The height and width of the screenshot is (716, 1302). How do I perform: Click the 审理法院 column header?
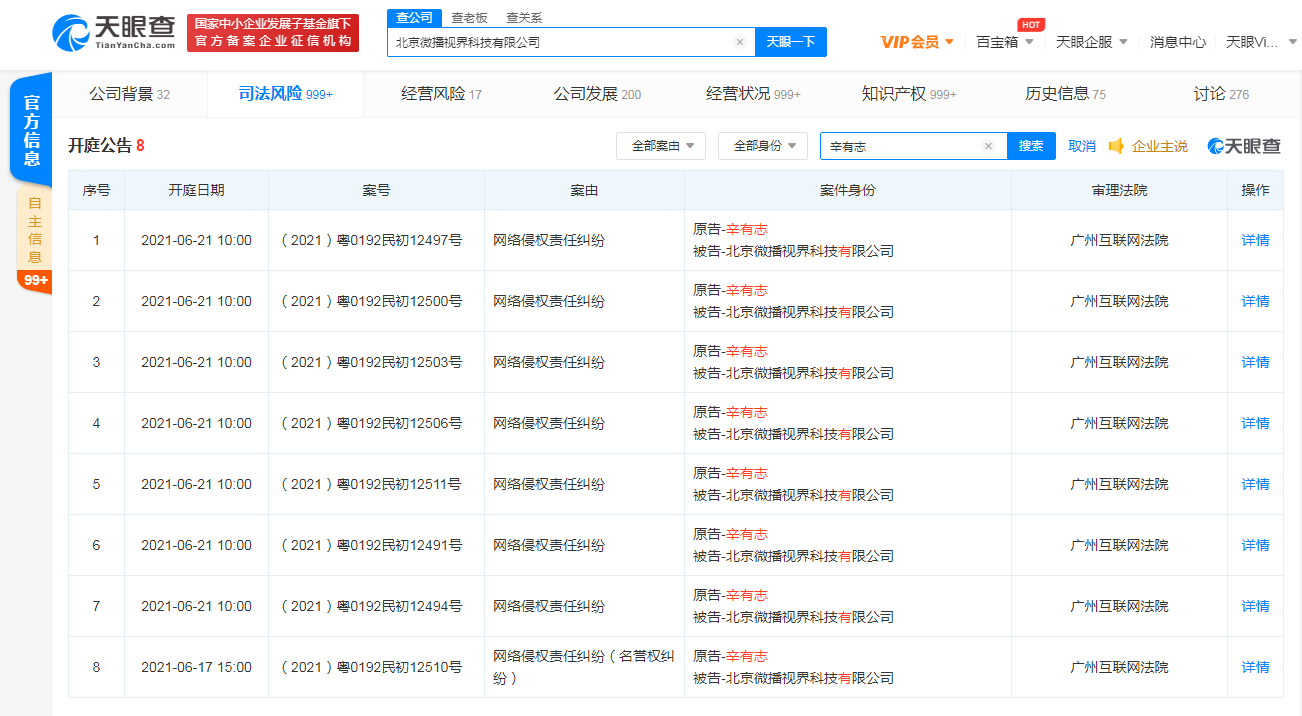(1119, 190)
